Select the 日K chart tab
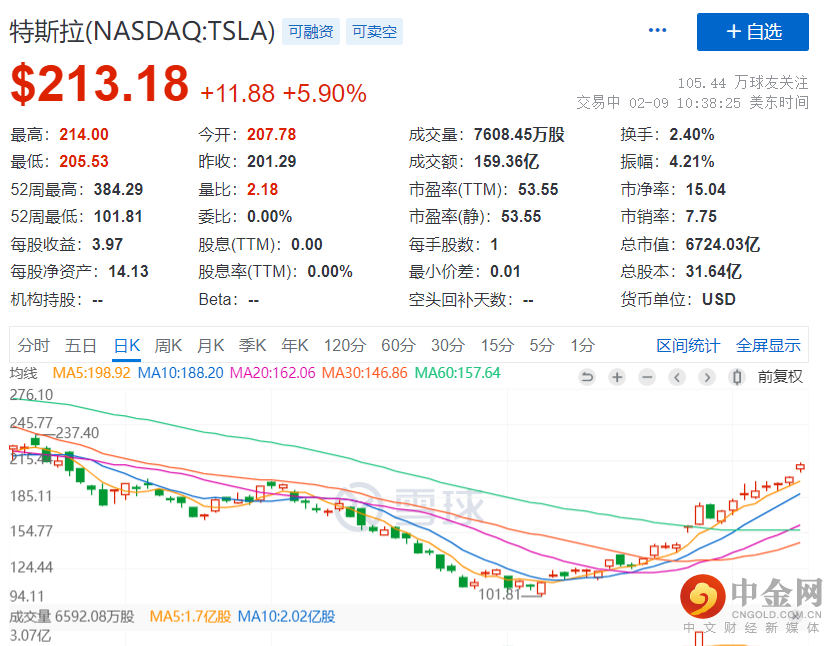Image resolution: width=837 pixels, height=646 pixels. (127, 345)
